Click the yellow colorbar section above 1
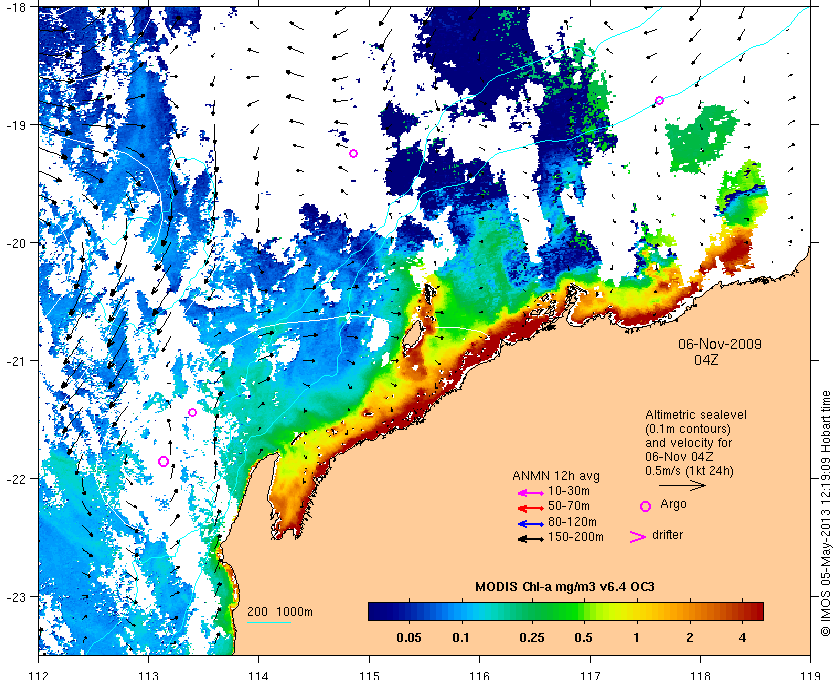 (x=636, y=611)
